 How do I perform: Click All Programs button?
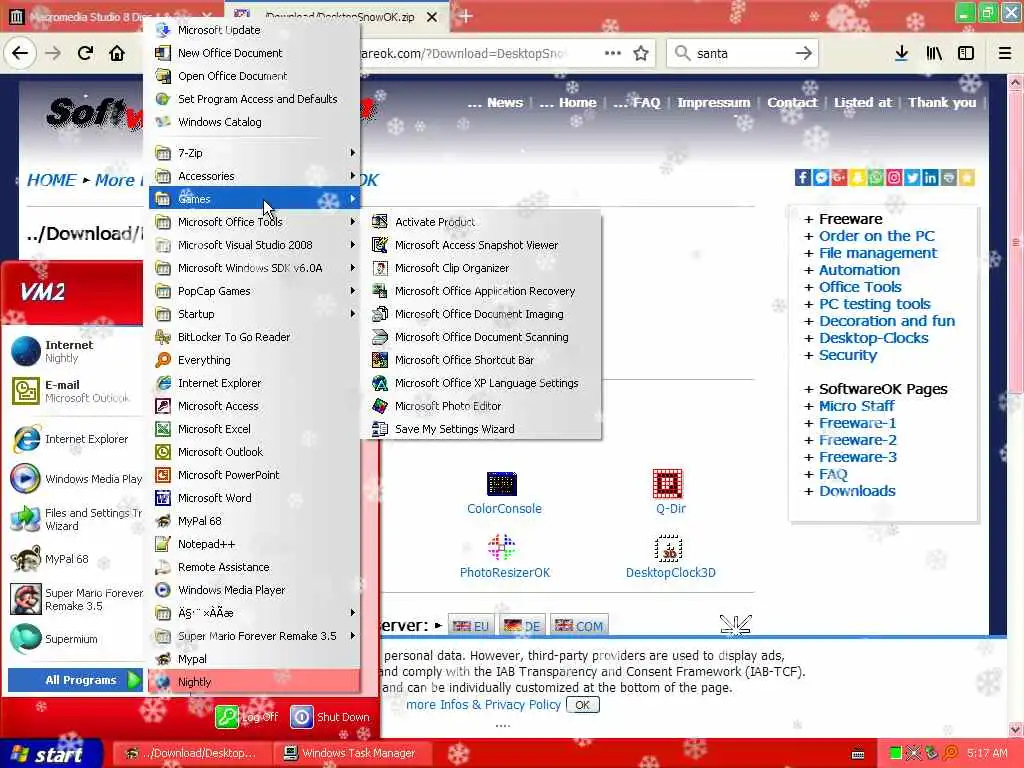pyautogui.click(x=75, y=680)
